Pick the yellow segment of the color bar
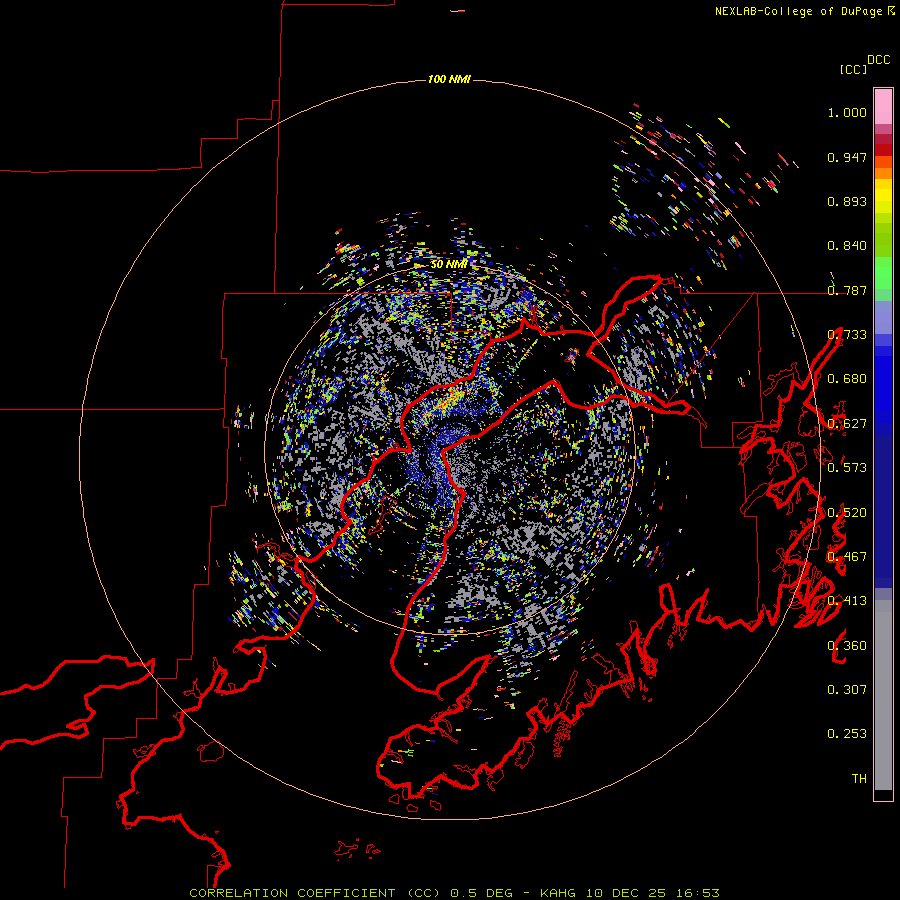The width and height of the screenshot is (900, 900). 883,197
